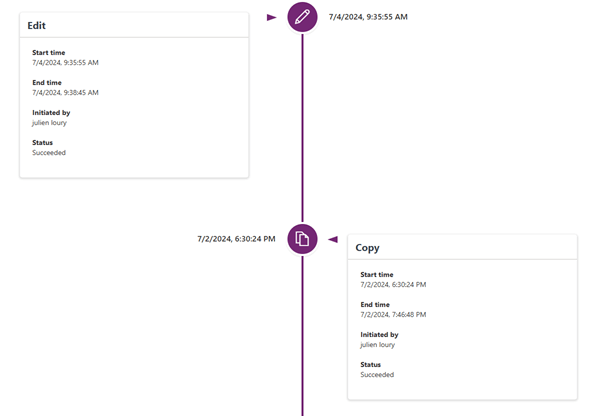Click the Copy card title
This screenshot has width=605, height=416.
(367, 247)
